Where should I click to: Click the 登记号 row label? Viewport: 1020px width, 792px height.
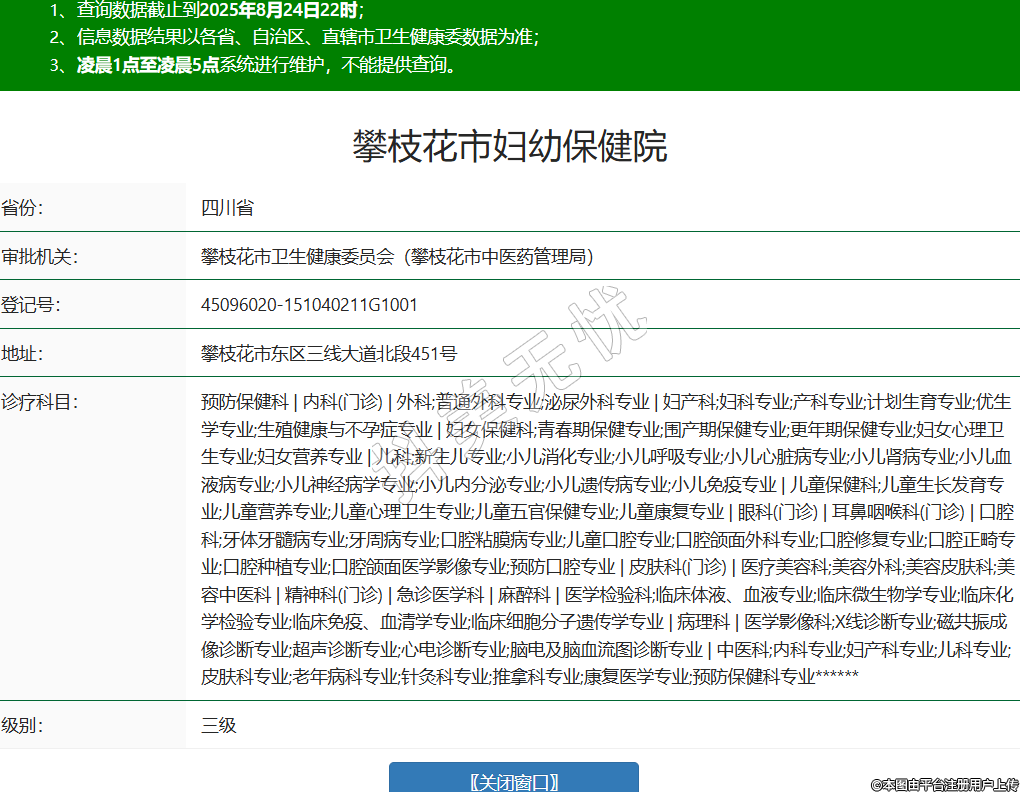point(31,305)
